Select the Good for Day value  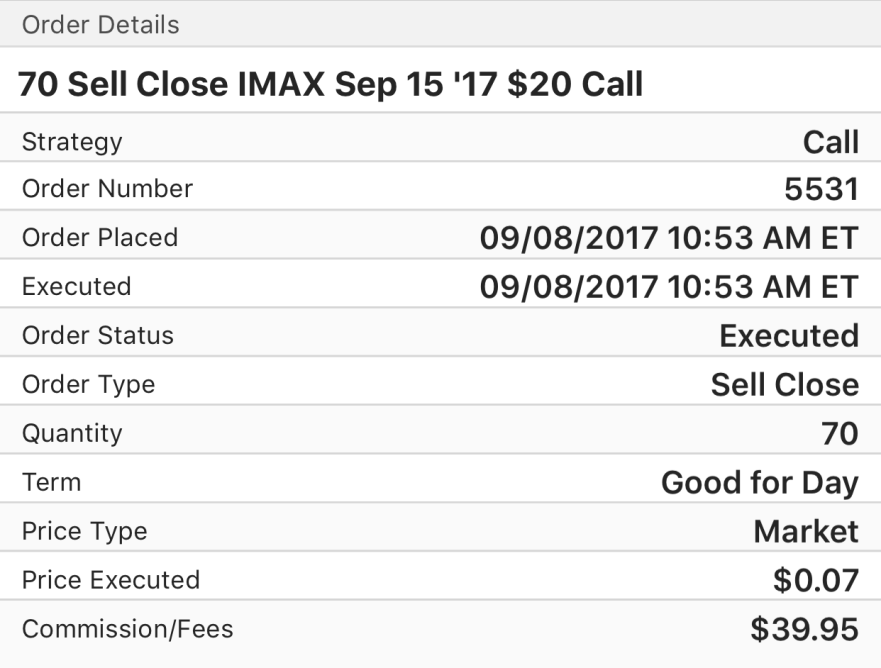click(x=759, y=483)
